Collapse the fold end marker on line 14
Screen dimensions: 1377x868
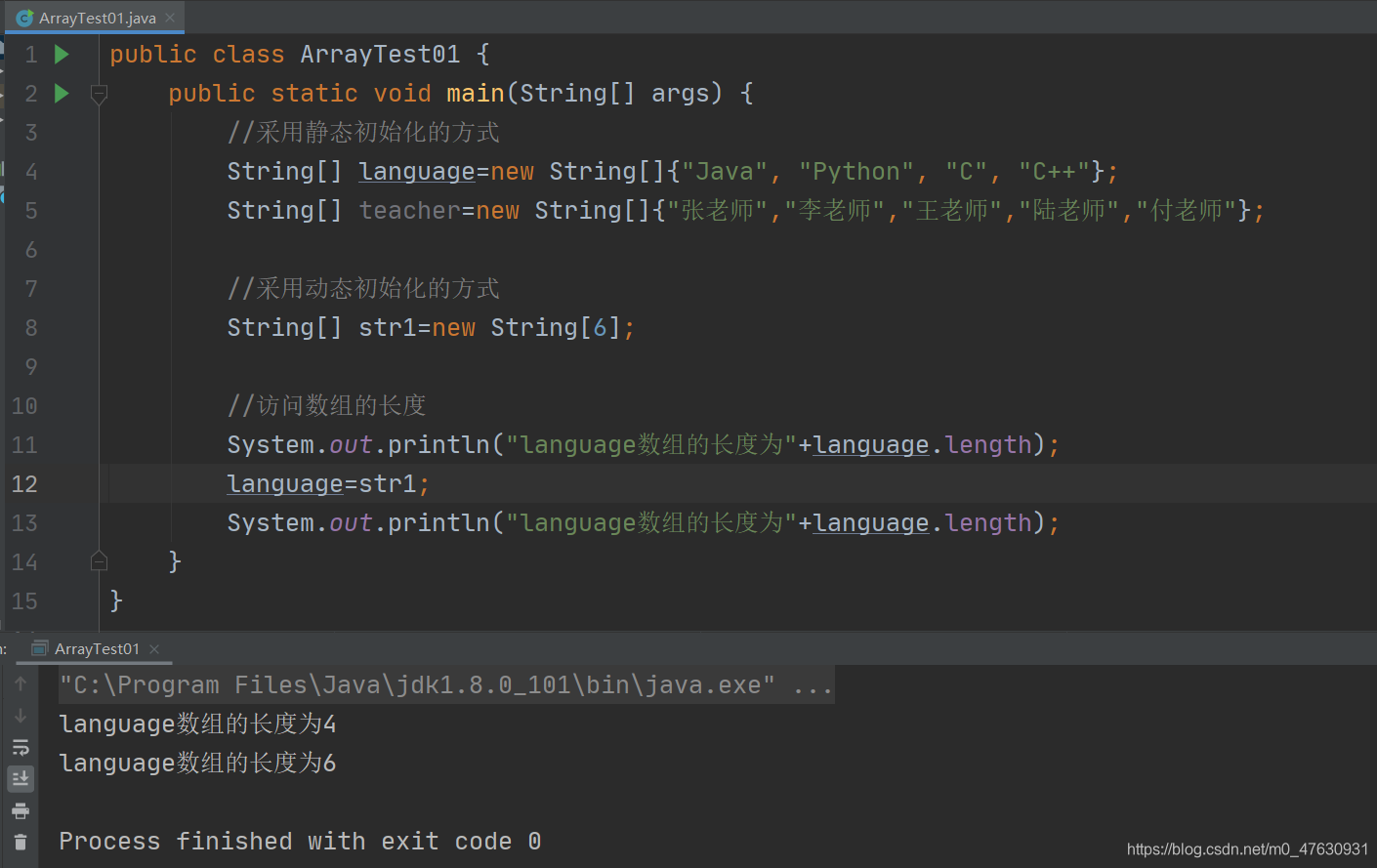[x=99, y=561]
